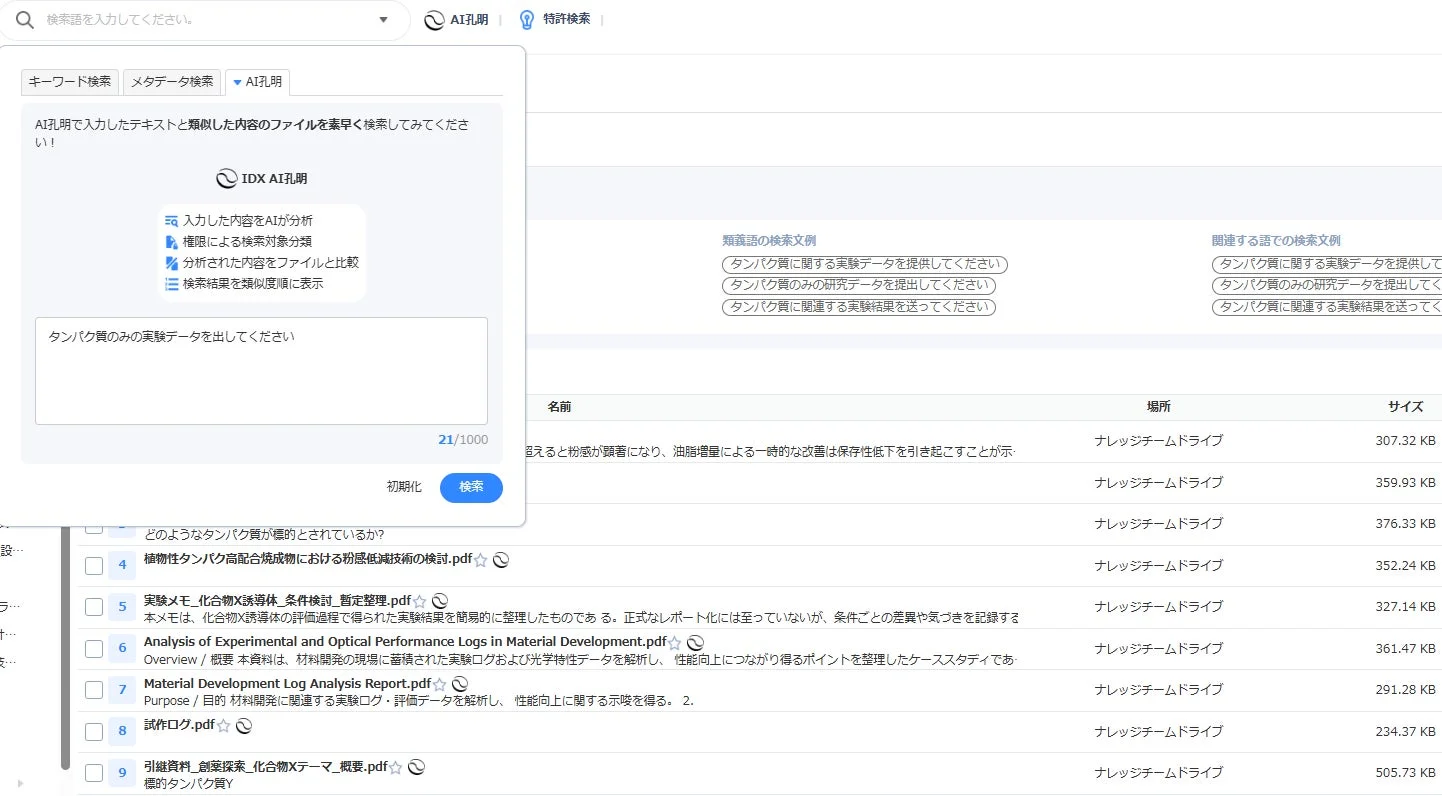1442x796 pixels.
Task: Click the magnifier icon in the search bar
Action: (x=24, y=19)
